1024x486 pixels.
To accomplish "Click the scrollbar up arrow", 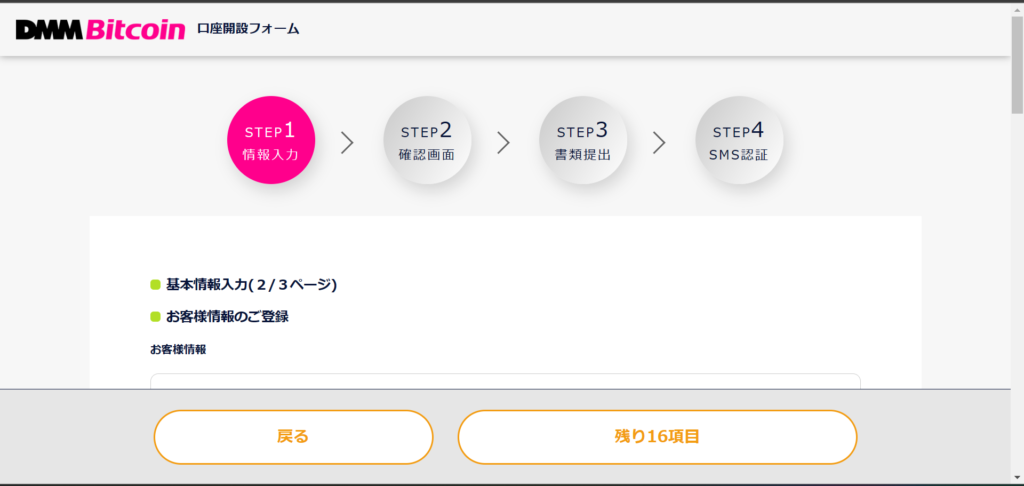I will (1017, 9).
